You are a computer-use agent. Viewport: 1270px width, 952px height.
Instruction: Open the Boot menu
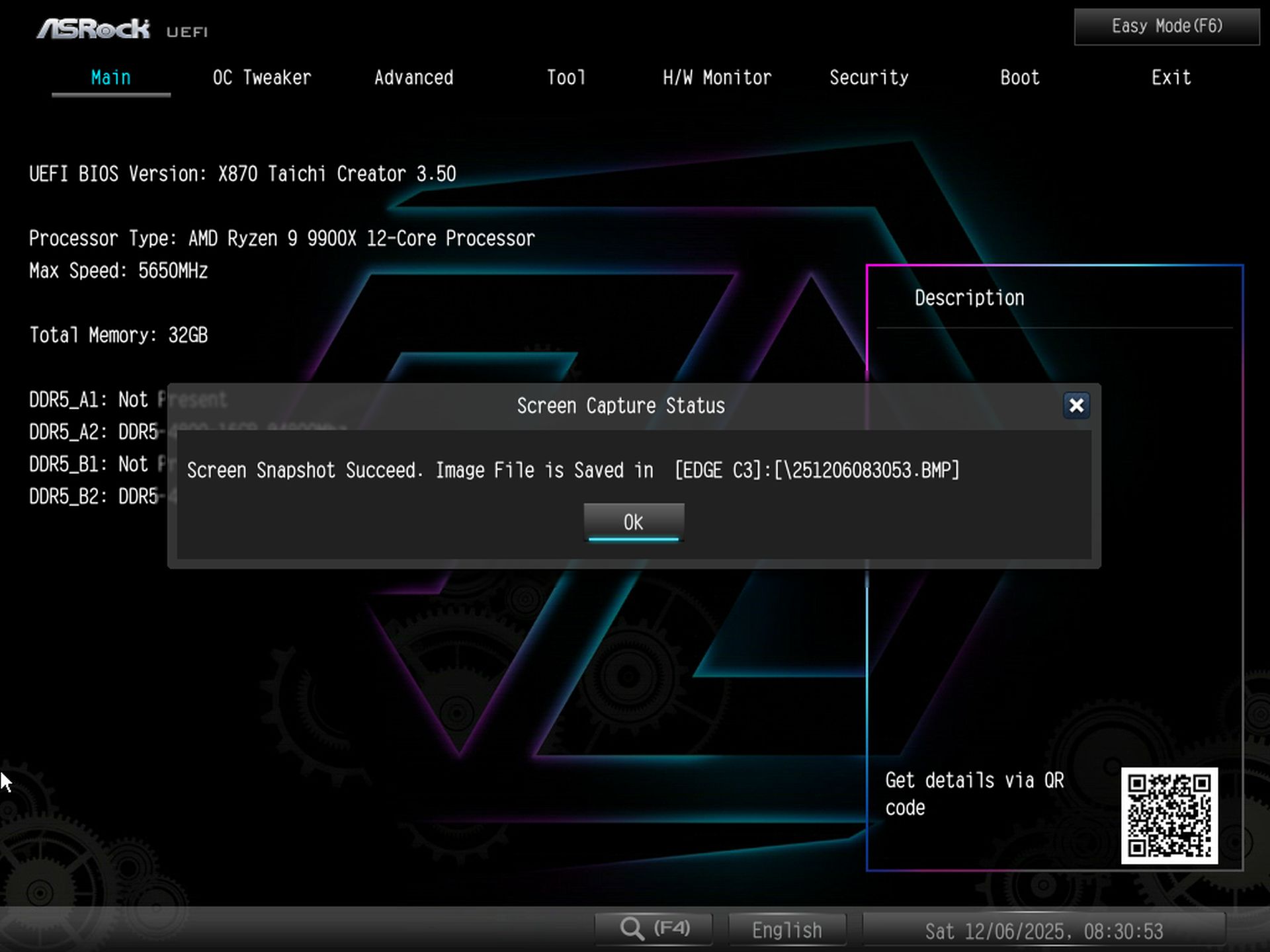point(1019,77)
